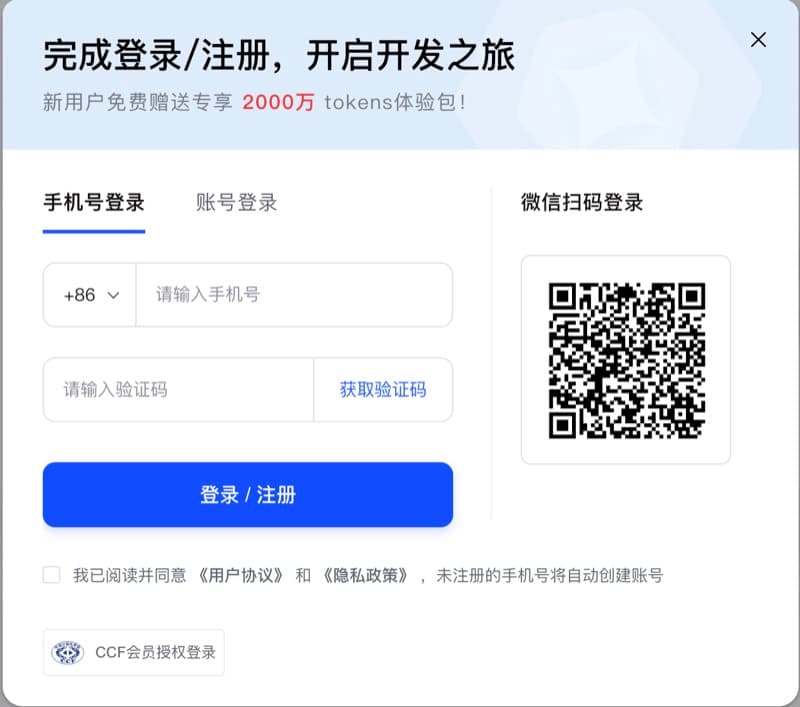Click the 微信扫码登录 heading
The image size is (800, 707).
click(x=582, y=203)
